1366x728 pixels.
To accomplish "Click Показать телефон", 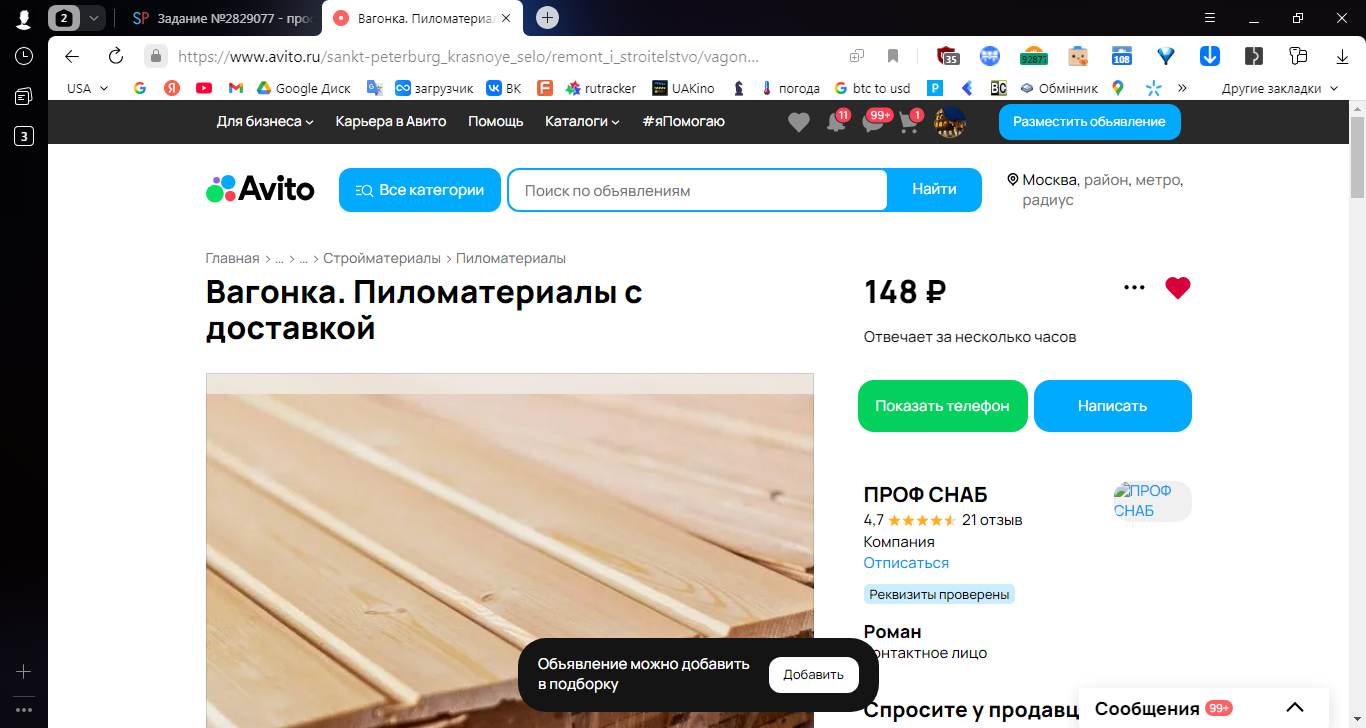I will (942, 406).
